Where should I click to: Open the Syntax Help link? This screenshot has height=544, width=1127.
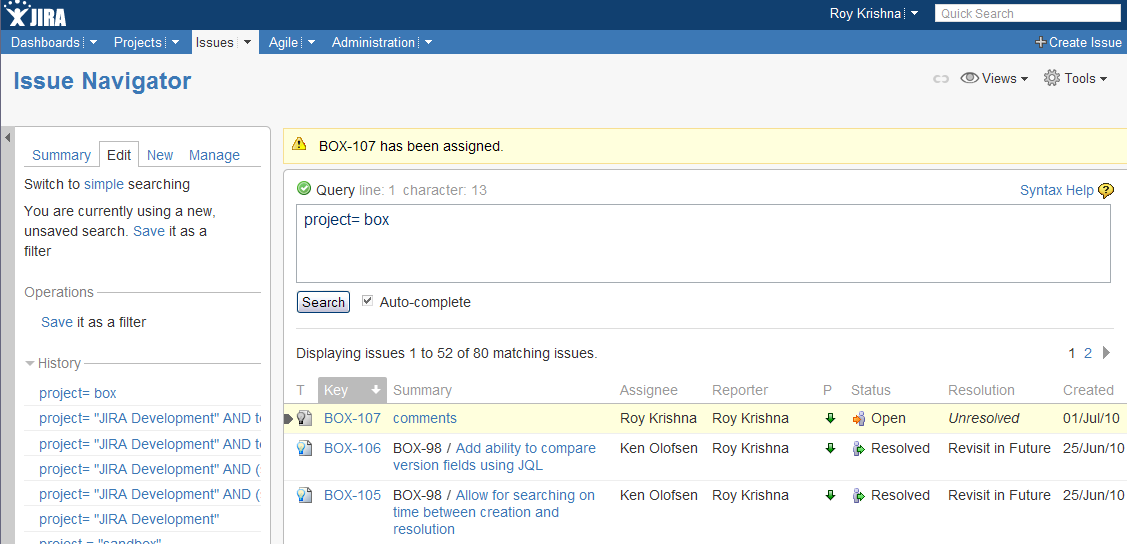(x=1057, y=190)
